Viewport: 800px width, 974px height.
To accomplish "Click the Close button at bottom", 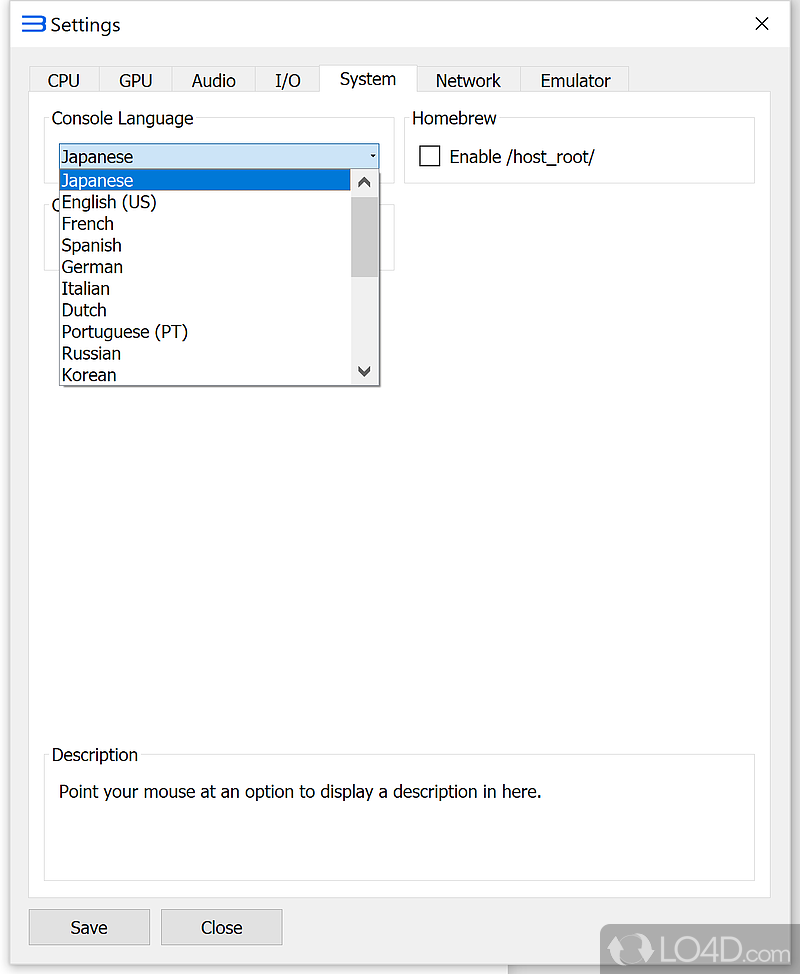I will pyautogui.click(x=221, y=927).
